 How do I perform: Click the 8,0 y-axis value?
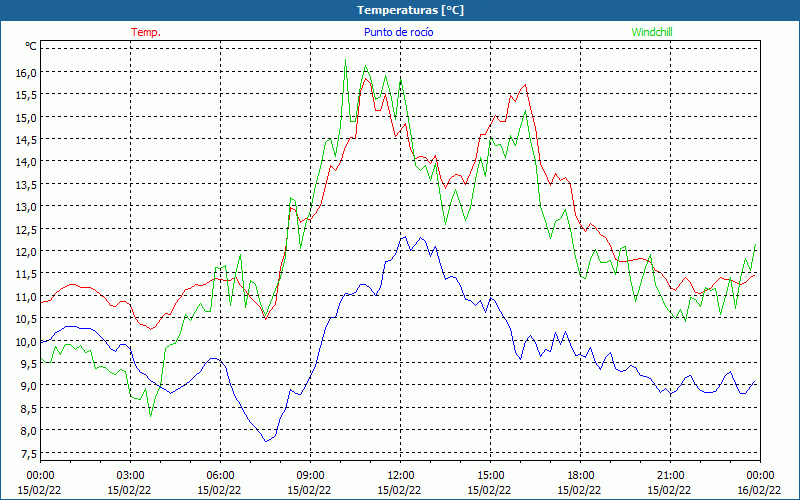tap(29, 431)
